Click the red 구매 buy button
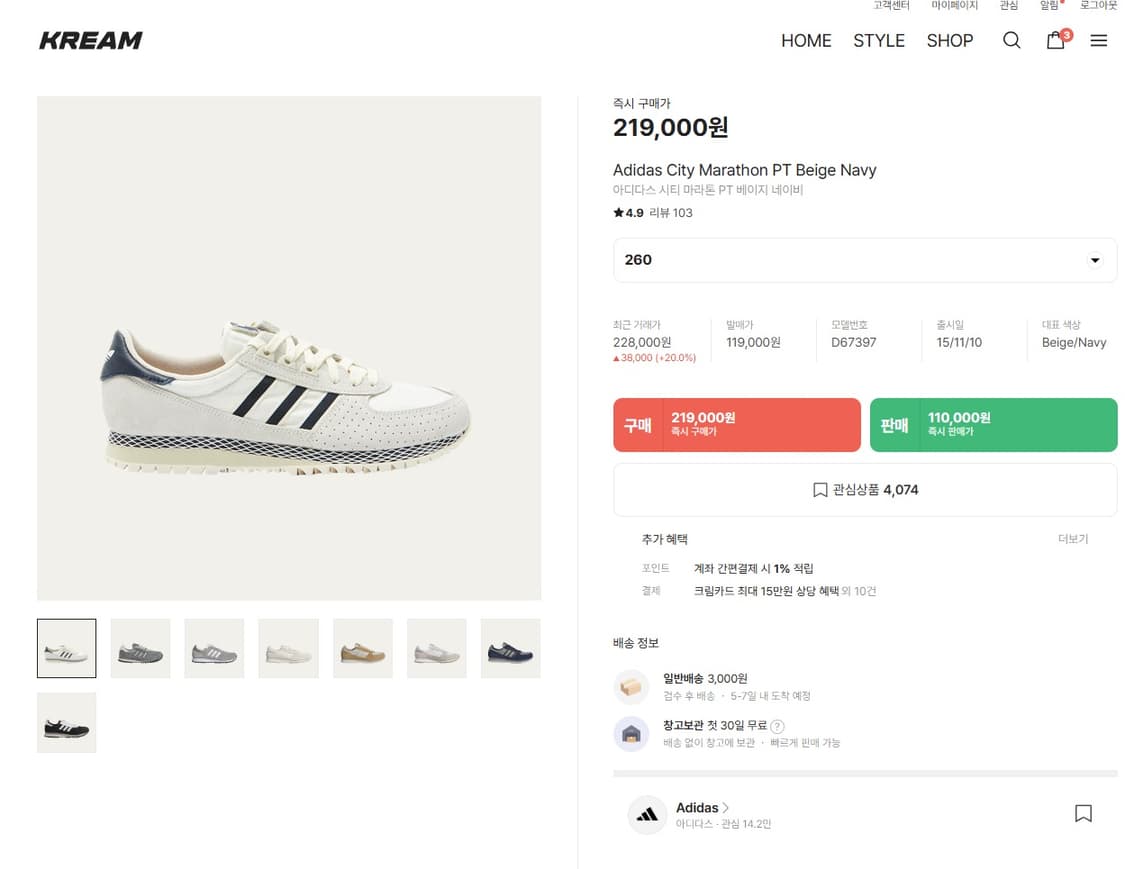The width and height of the screenshot is (1125, 869). click(x=736, y=425)
